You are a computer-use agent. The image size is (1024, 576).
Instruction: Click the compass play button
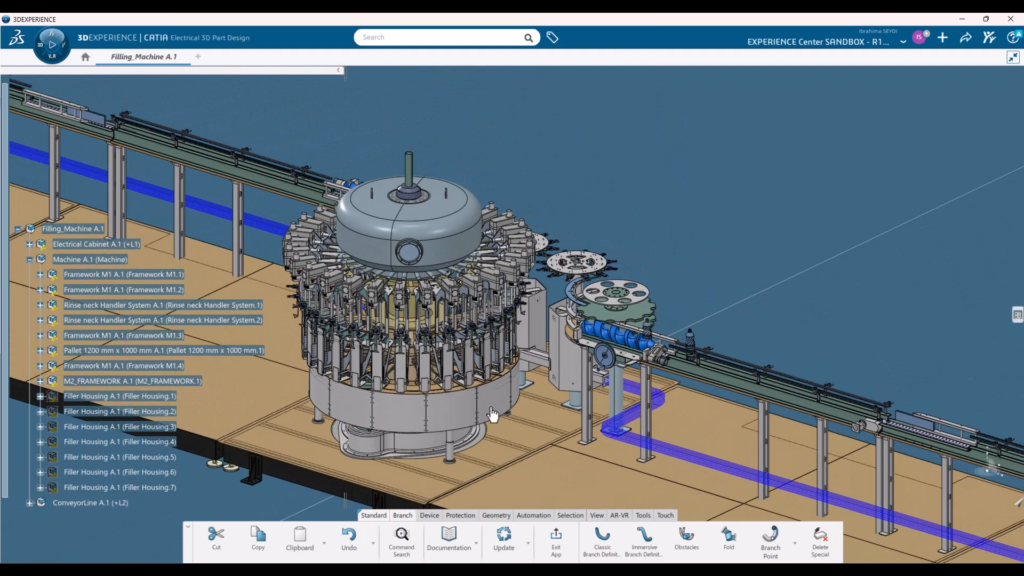tap(52, 44)
